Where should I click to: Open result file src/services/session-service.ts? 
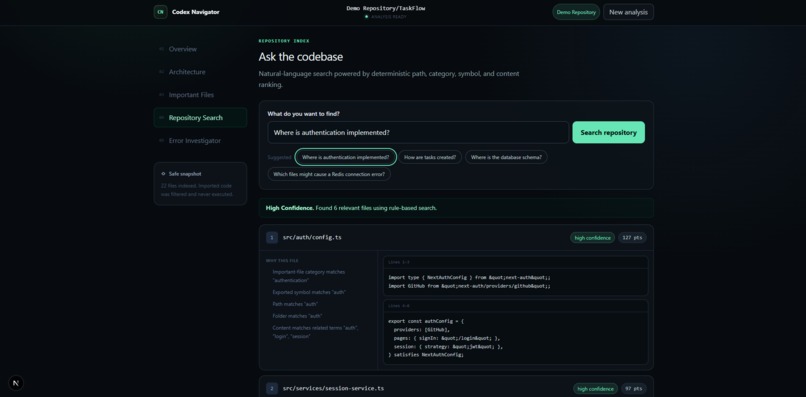pos(333,388)
